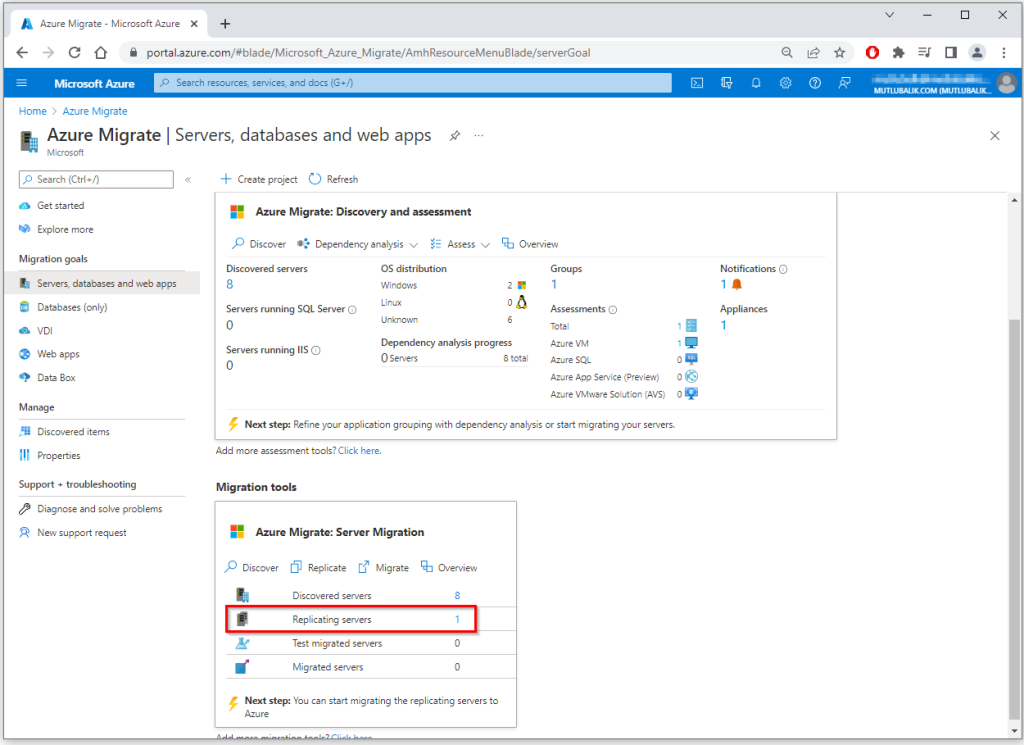Click the add more assessment tools link
Image resolution: width=1024 pixels, height=745 pixels.
(x=359, y=451)
